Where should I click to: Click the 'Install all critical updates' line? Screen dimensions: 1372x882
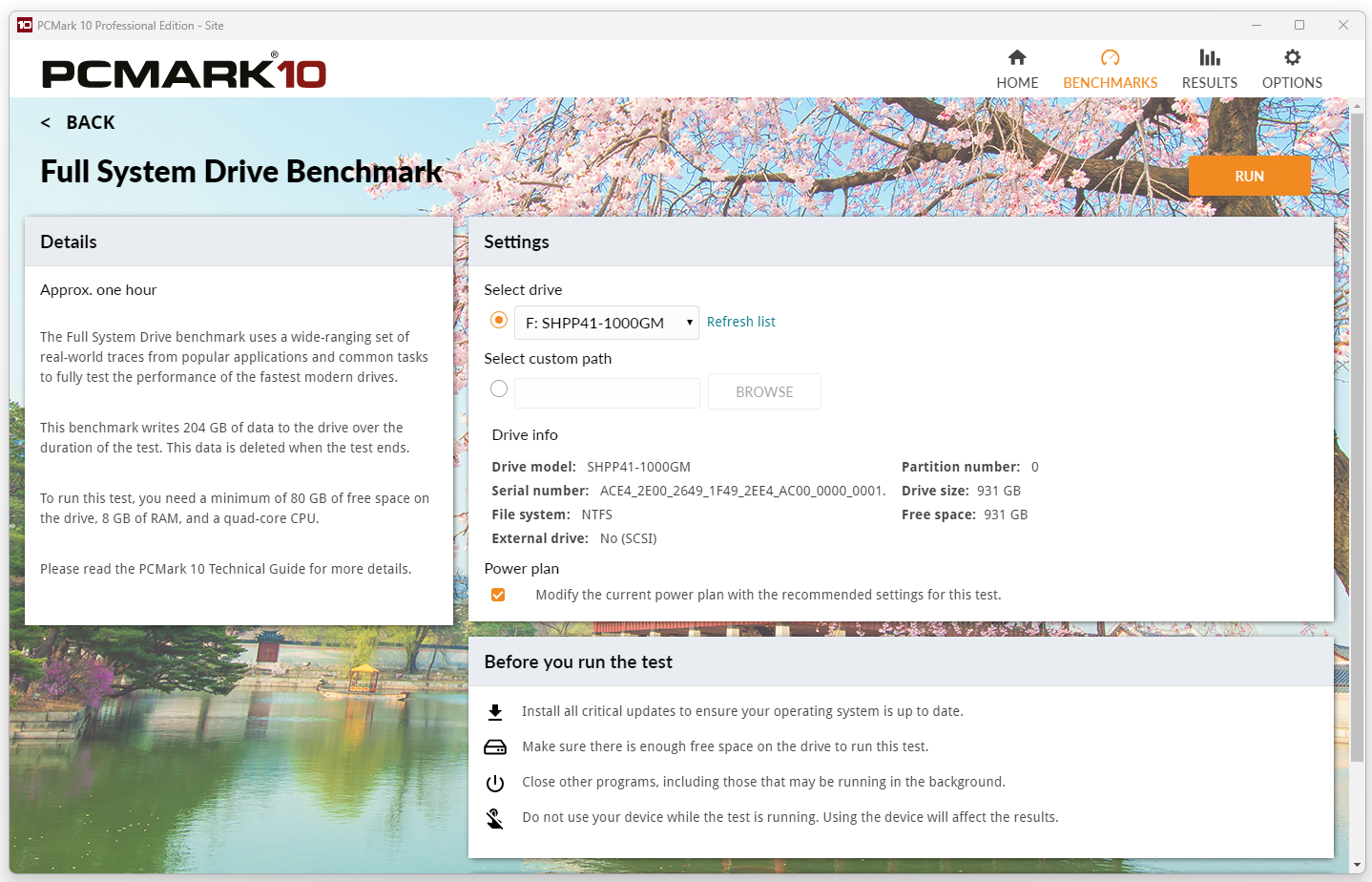742,711
